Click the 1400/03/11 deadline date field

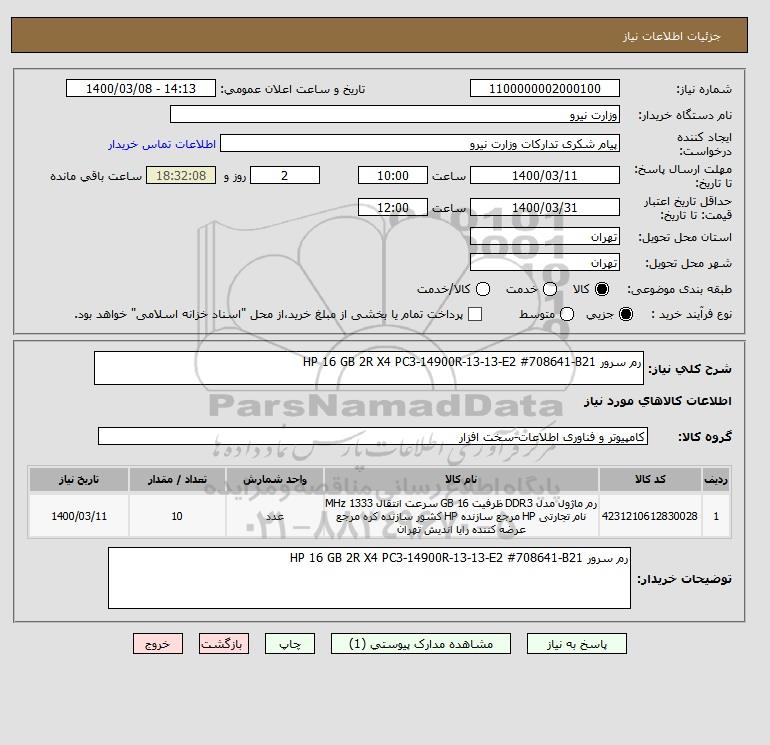tap(545, 175)
